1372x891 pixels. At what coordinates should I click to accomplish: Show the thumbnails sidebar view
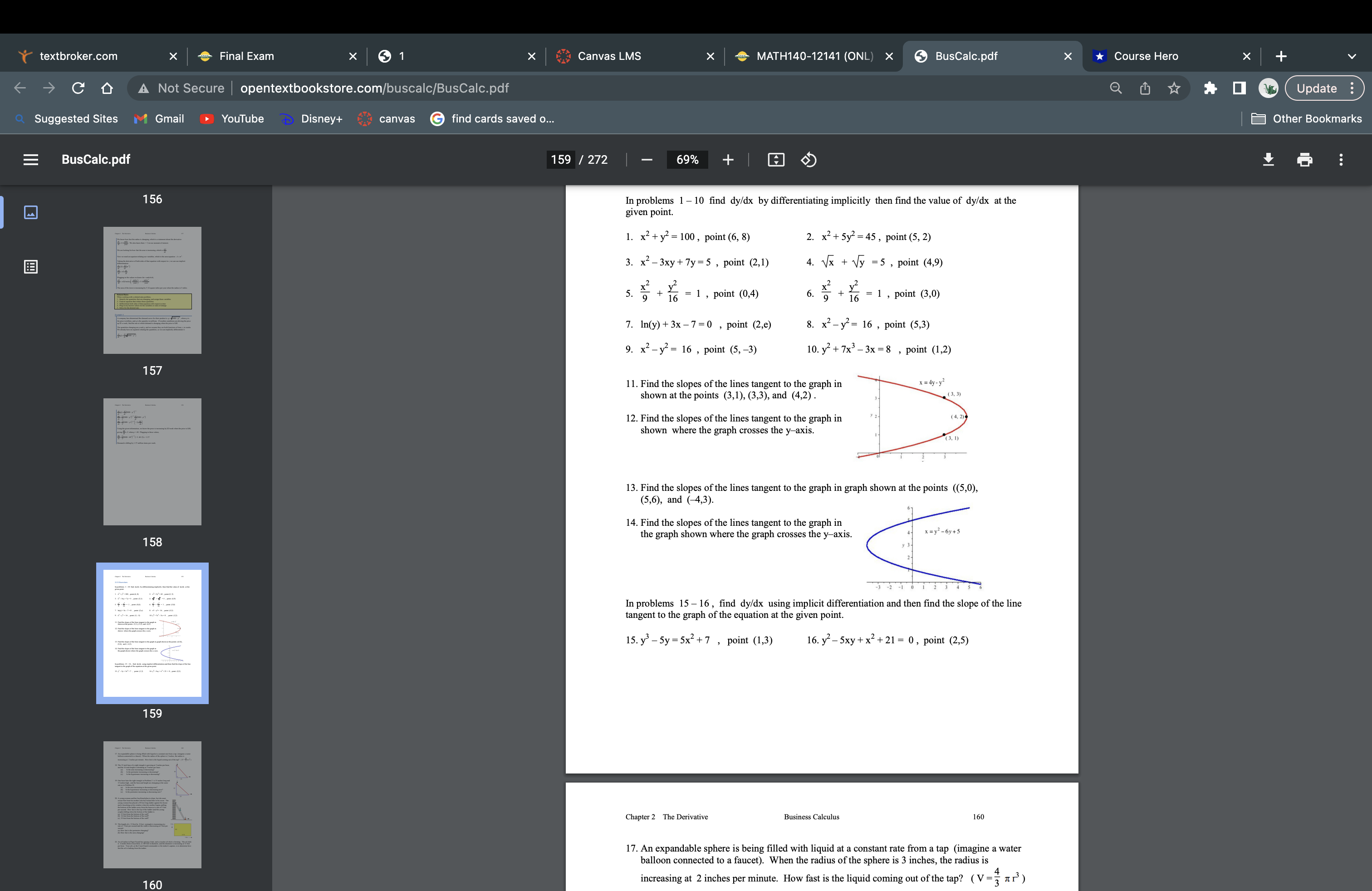click(29, 212)
